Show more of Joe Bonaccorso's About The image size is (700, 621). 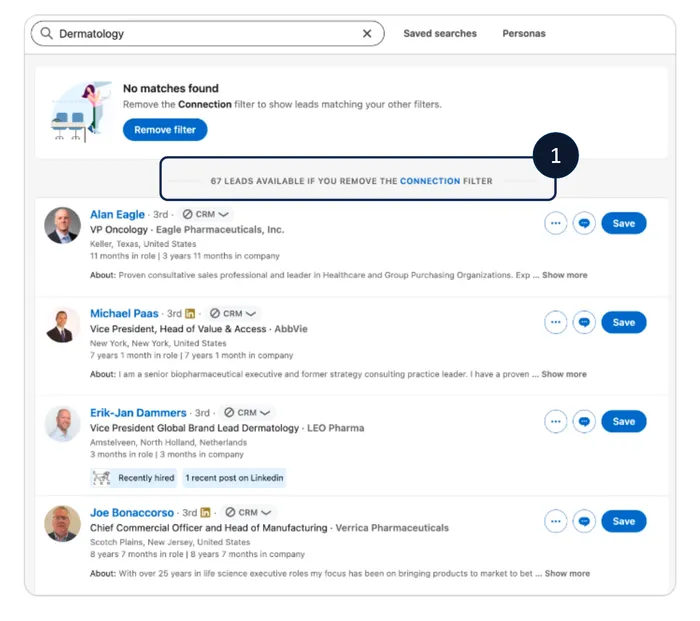pos(567,573)
